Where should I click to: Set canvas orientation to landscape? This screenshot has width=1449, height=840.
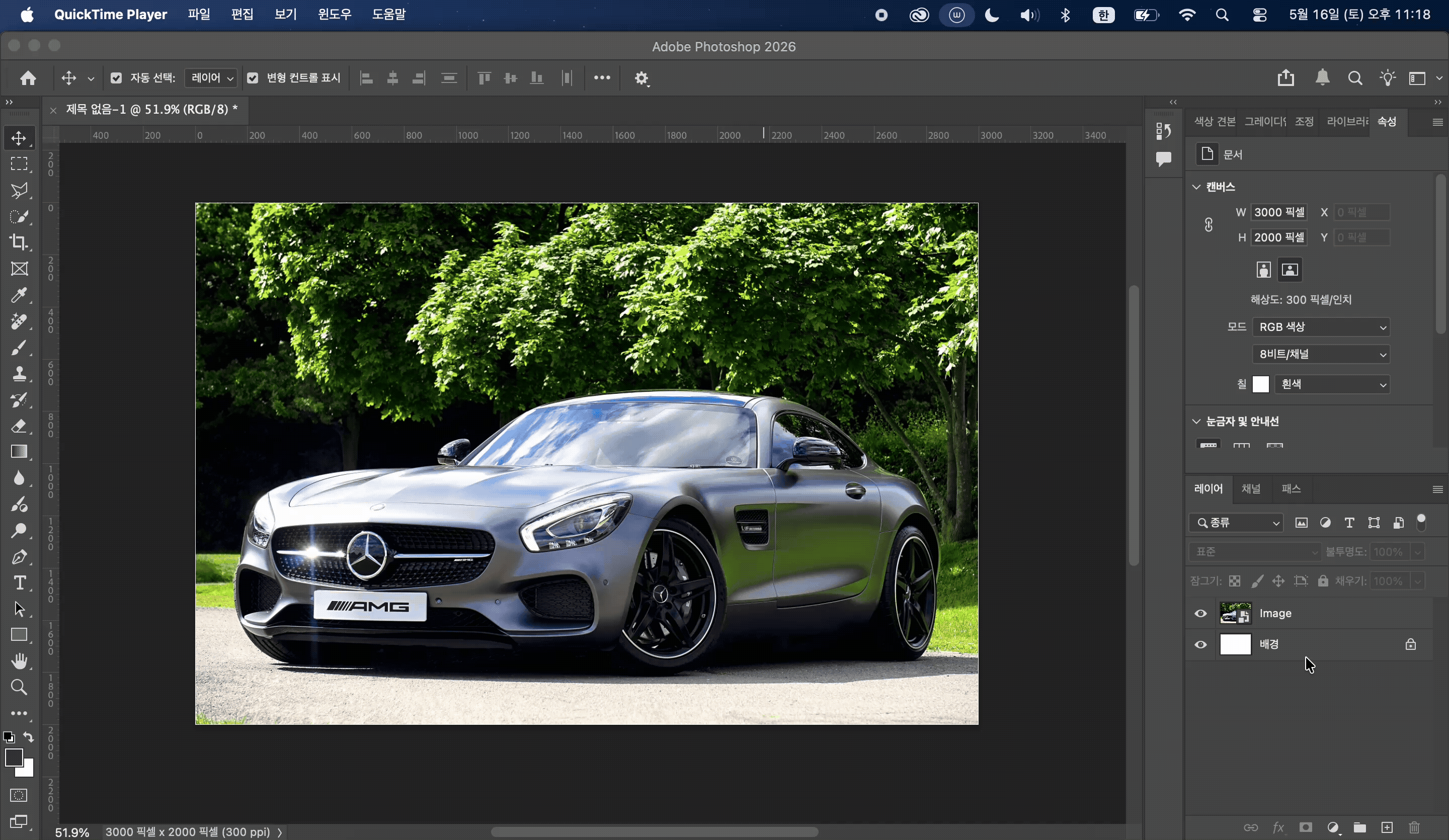1290,270
